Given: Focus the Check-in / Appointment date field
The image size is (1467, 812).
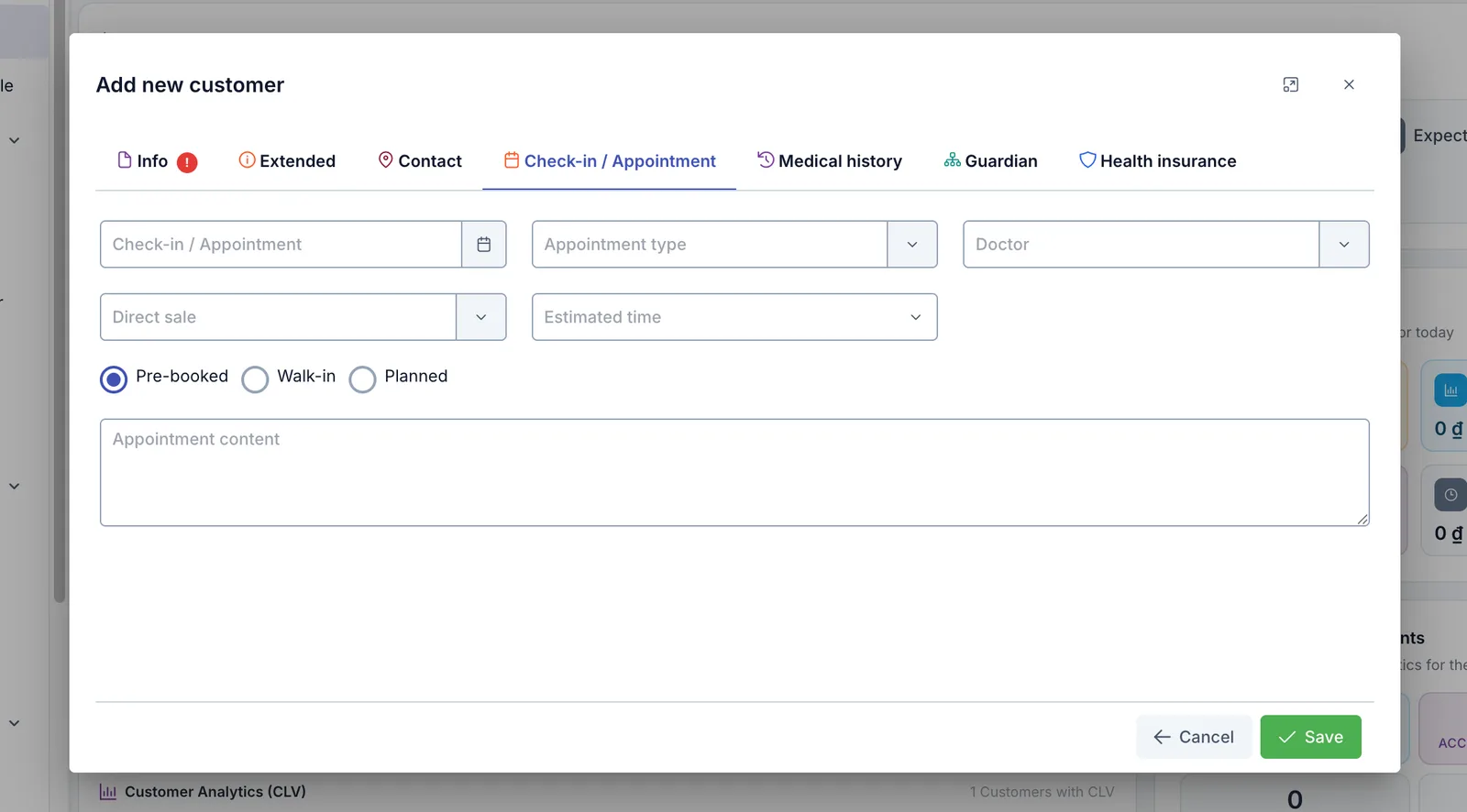Looking at the screenshot, I should pyautogui.click(x=281, y=244).
